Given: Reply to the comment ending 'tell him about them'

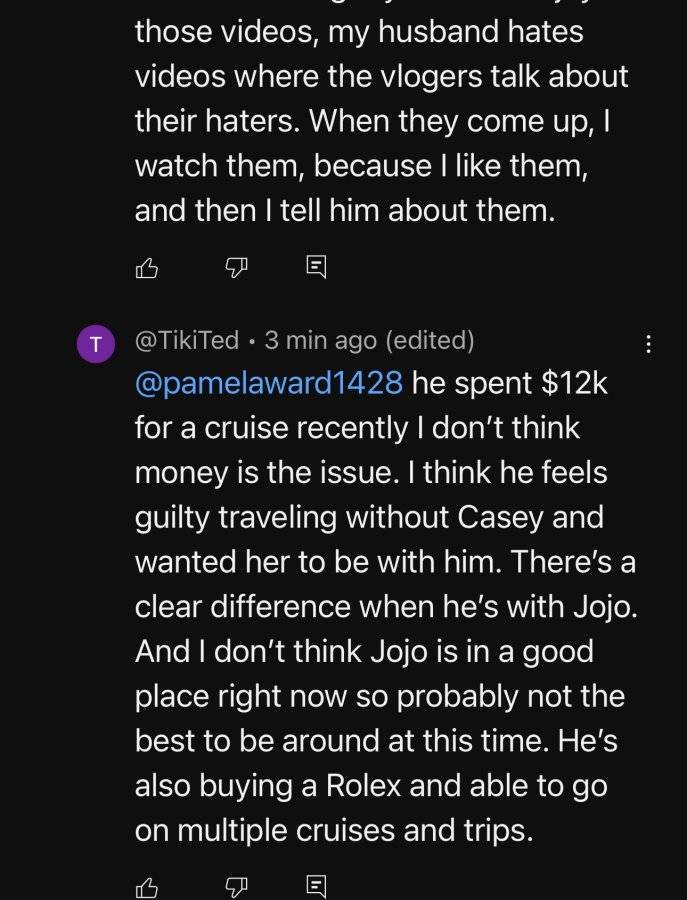Looking at the screenshot, I should pos(316,267).
